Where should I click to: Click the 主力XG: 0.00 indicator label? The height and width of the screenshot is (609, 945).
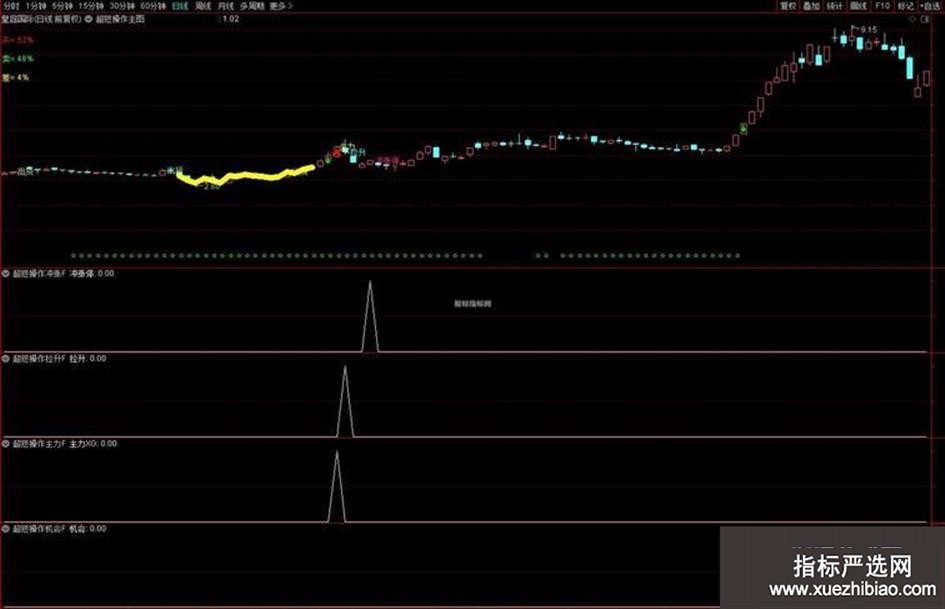(x=93, y=444)
